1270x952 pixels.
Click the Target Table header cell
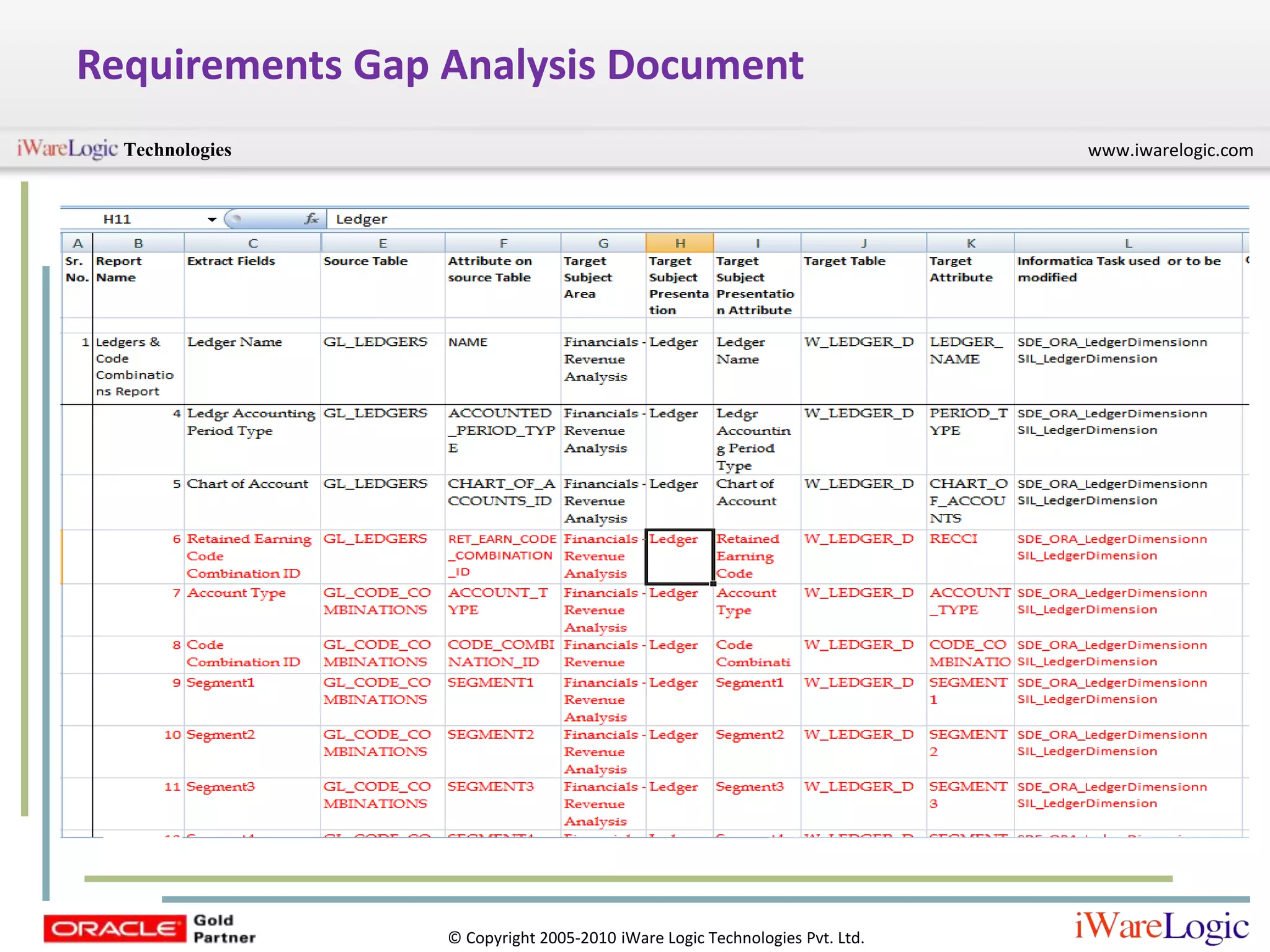[864, 285]
